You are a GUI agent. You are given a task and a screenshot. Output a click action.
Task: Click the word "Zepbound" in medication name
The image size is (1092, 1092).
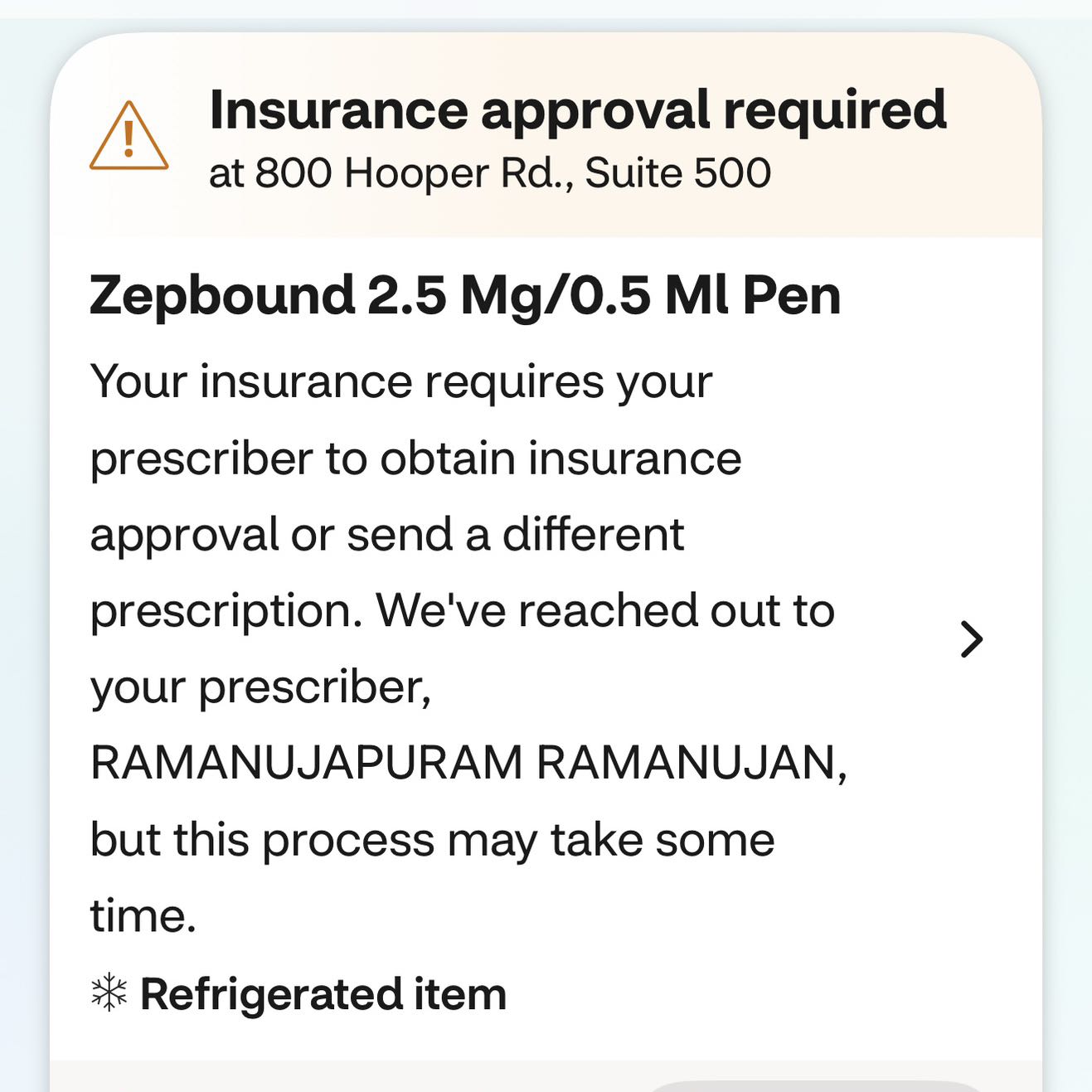(222, 295)
